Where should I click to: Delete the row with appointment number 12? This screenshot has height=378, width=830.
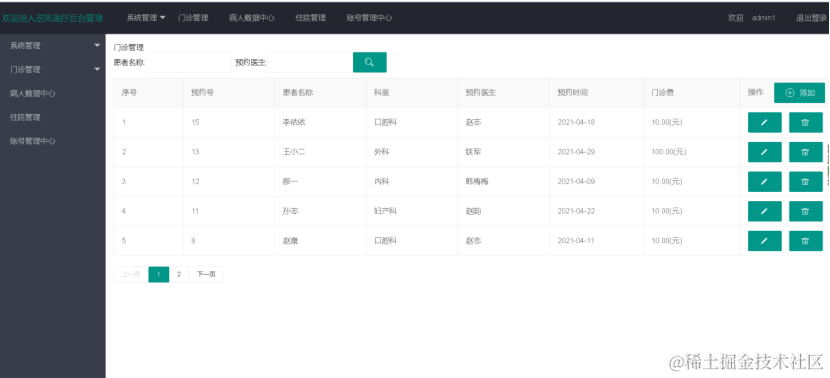pyautogui.click(x=806, y=182)
